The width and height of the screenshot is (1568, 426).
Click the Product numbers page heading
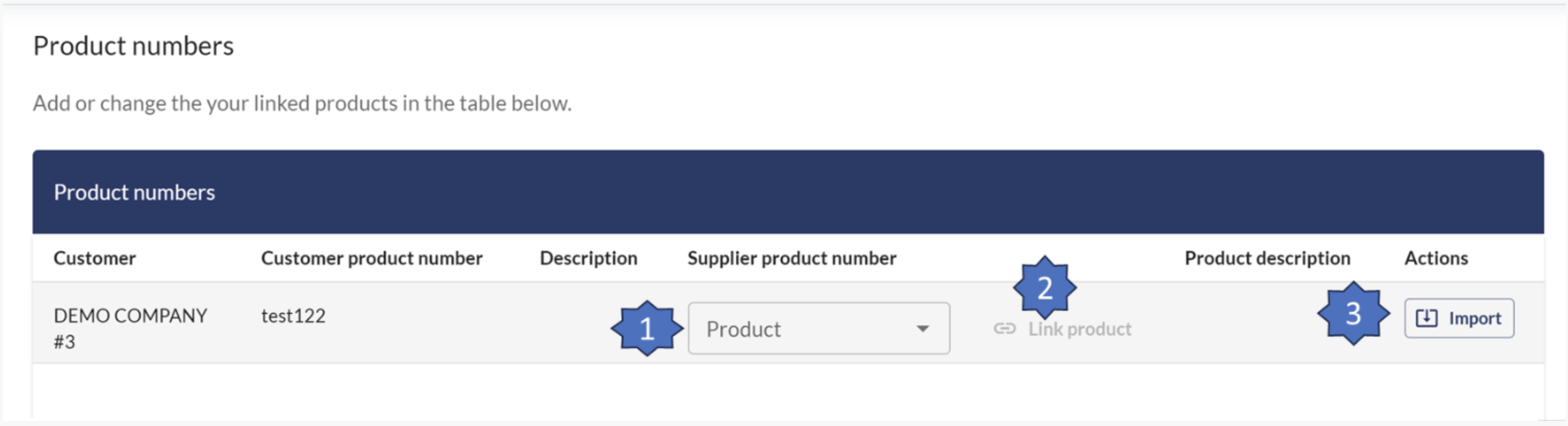(133, 46)
